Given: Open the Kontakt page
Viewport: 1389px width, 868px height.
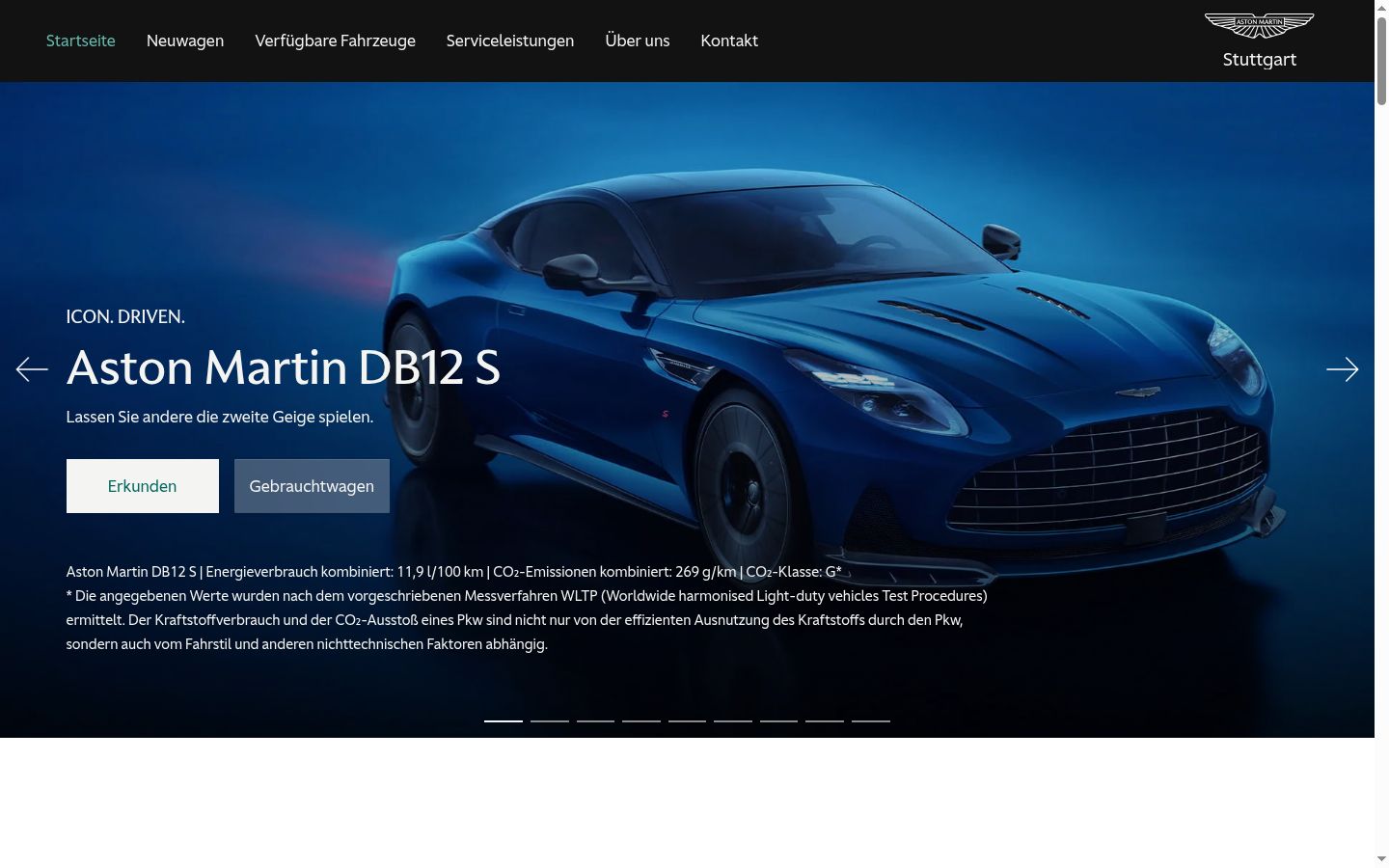Looking at the screenshot, I should click(x=729, y=41).
